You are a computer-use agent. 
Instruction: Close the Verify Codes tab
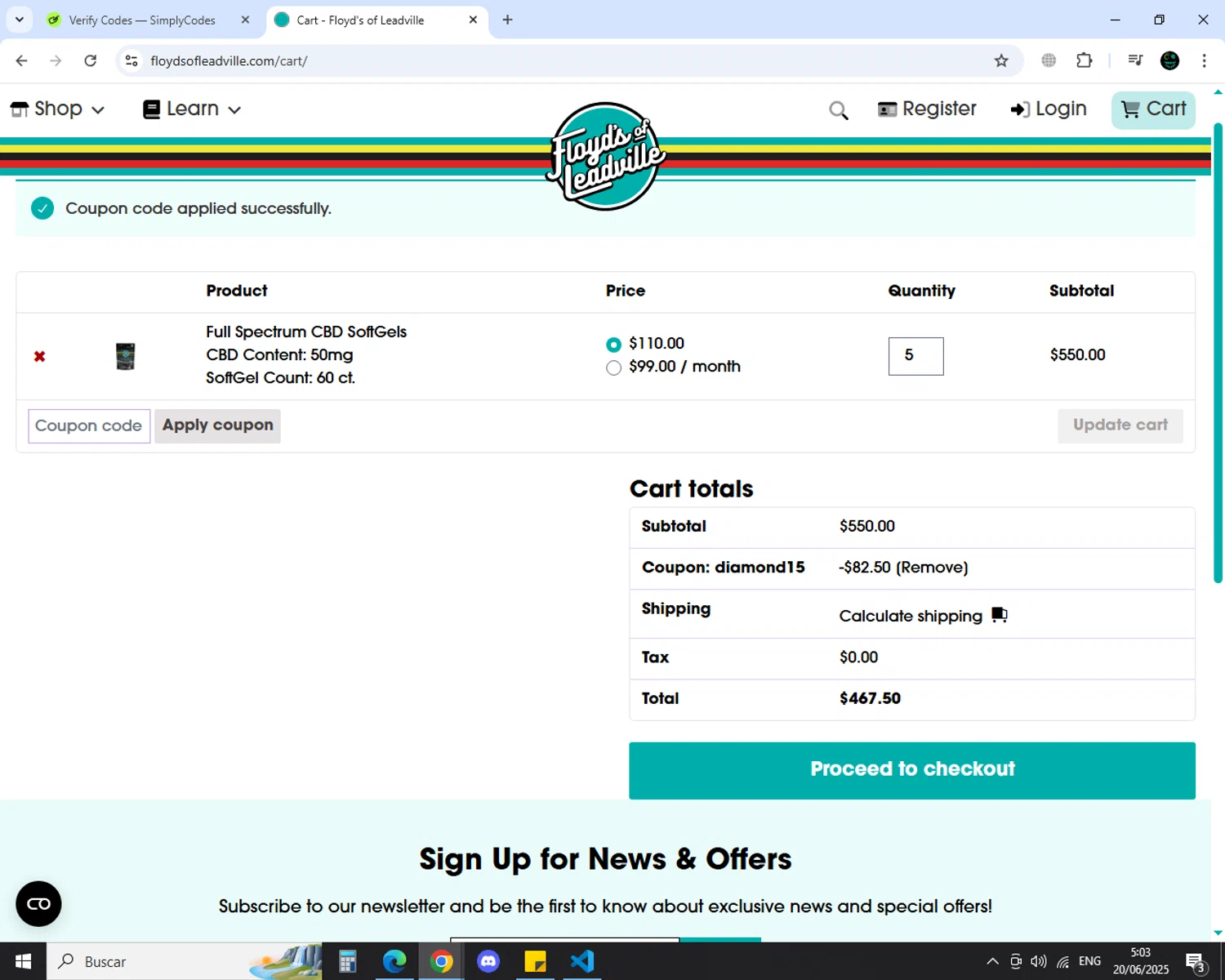click(x=245, y=20)
